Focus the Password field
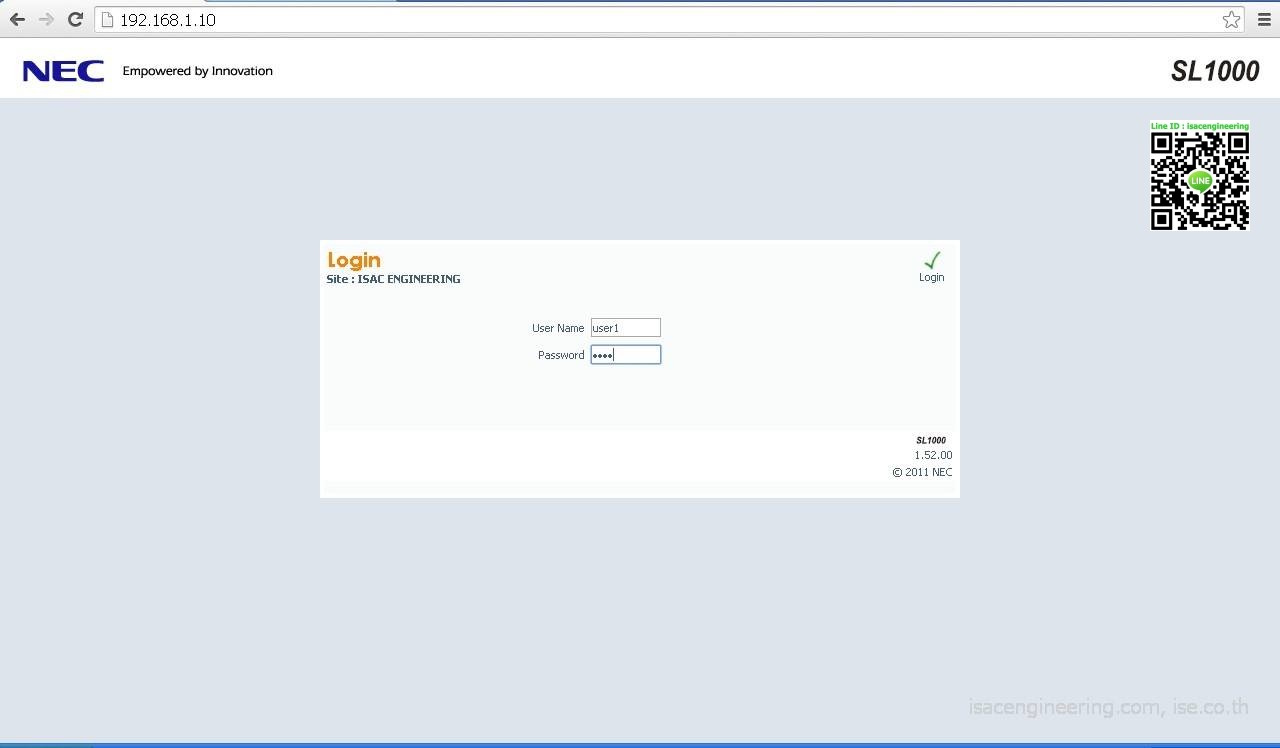 pyautogui.click(x=625, y=355)
